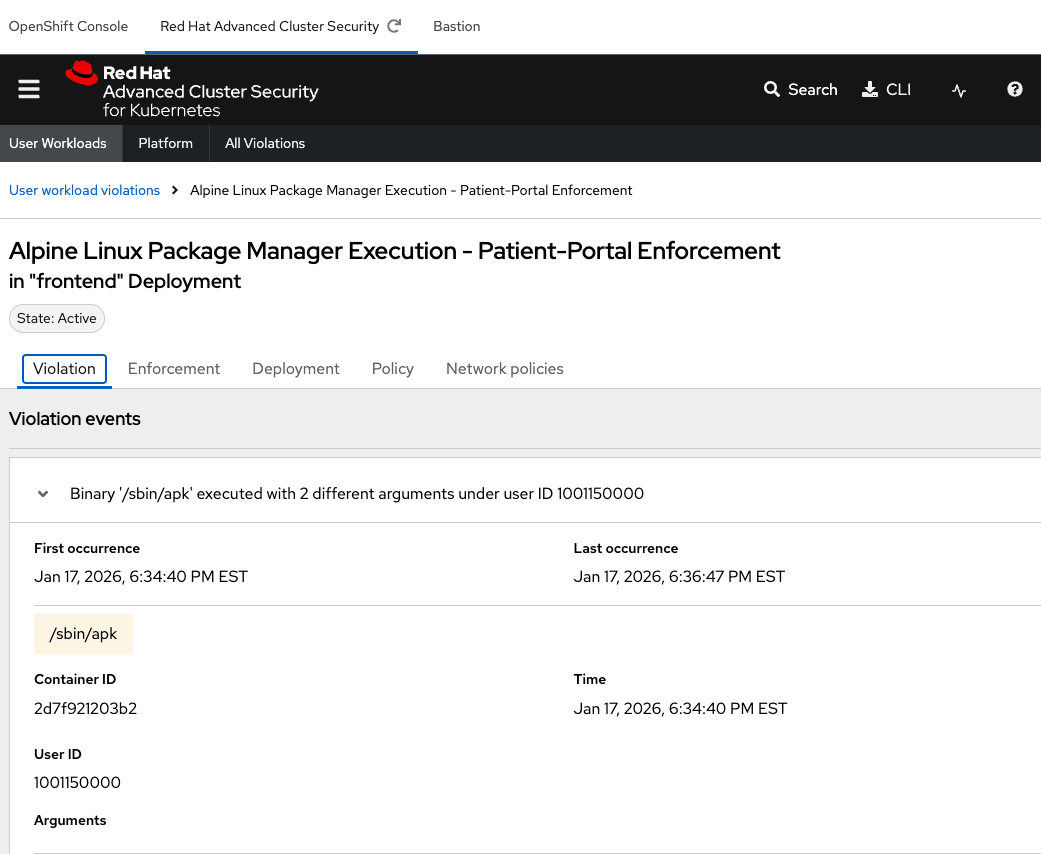1041x854 pixels.
Task: Open the OpenShift Console tab
Action: pos(68,27)
